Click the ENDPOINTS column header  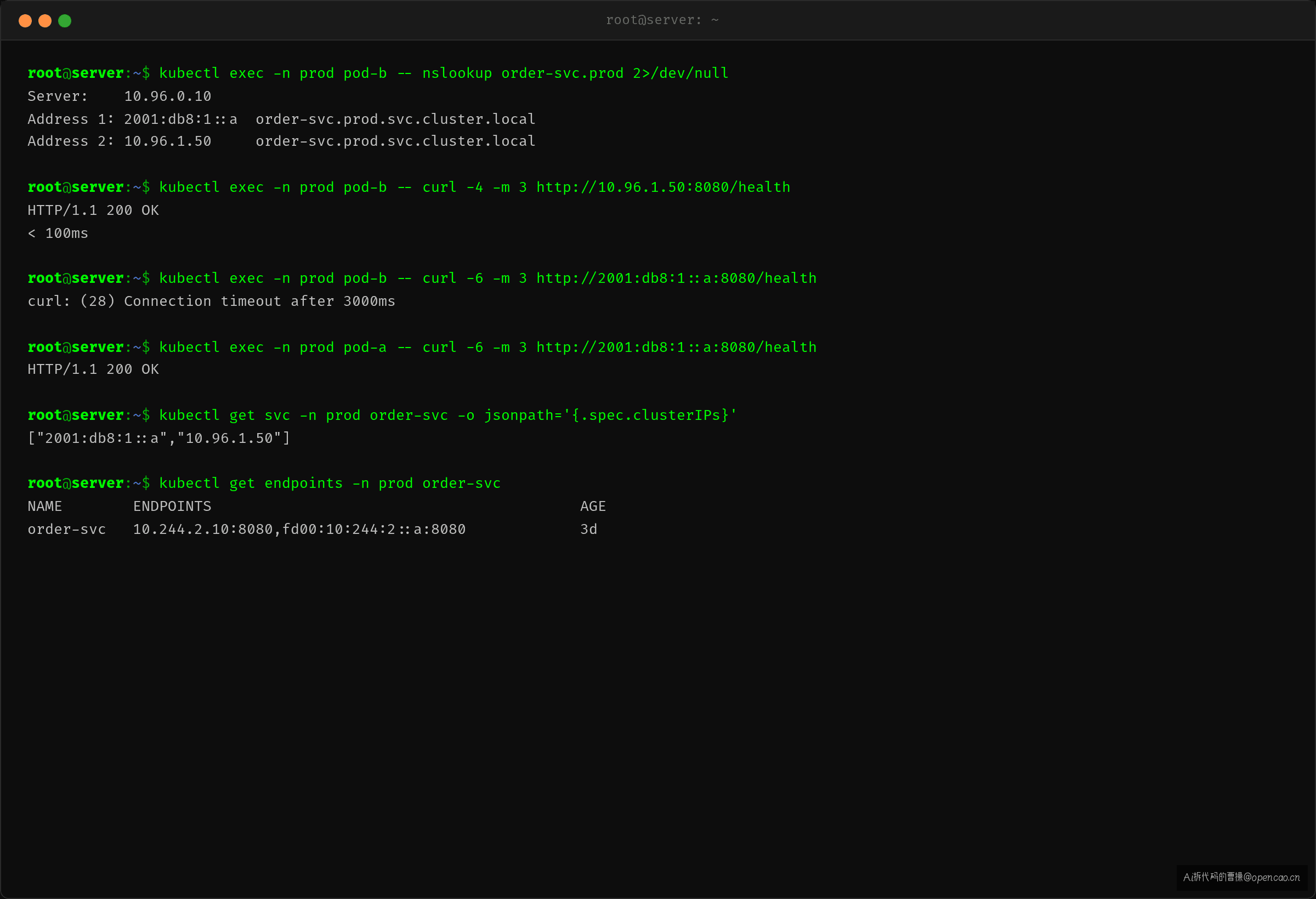click(172, 506)
